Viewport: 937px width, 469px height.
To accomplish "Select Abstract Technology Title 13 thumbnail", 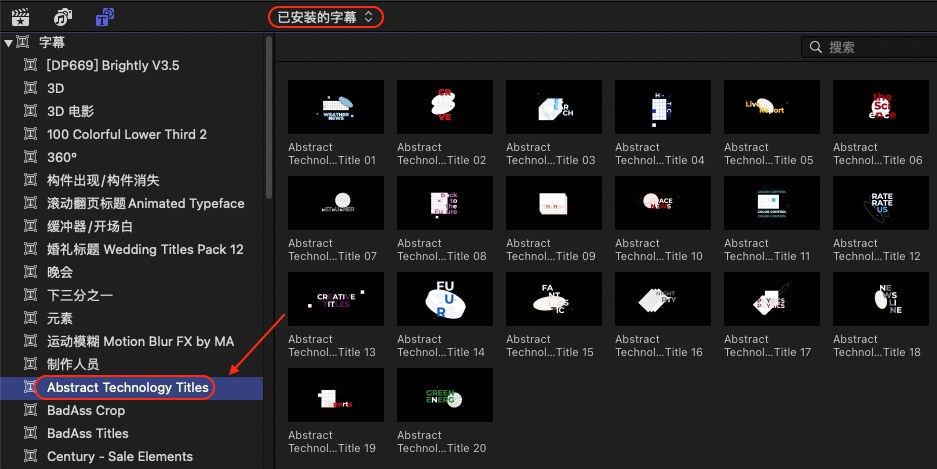I will (x=336, y=299).
